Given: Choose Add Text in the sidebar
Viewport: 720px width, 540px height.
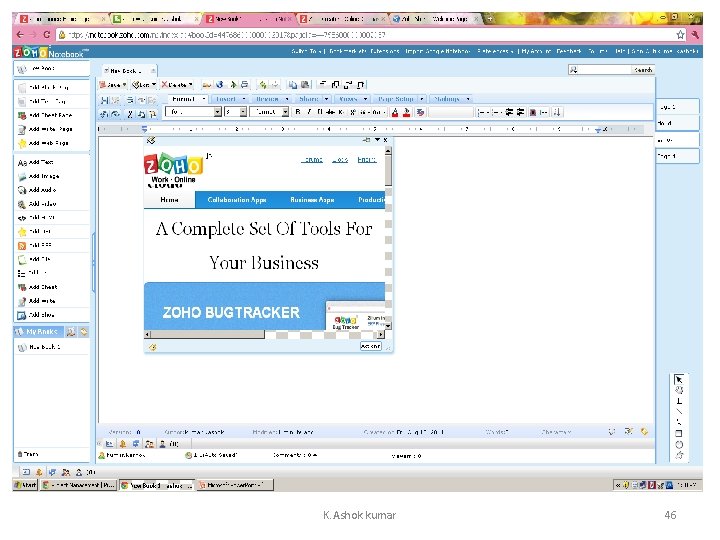Looking at the screenshot, I should (x=36, y=162).
